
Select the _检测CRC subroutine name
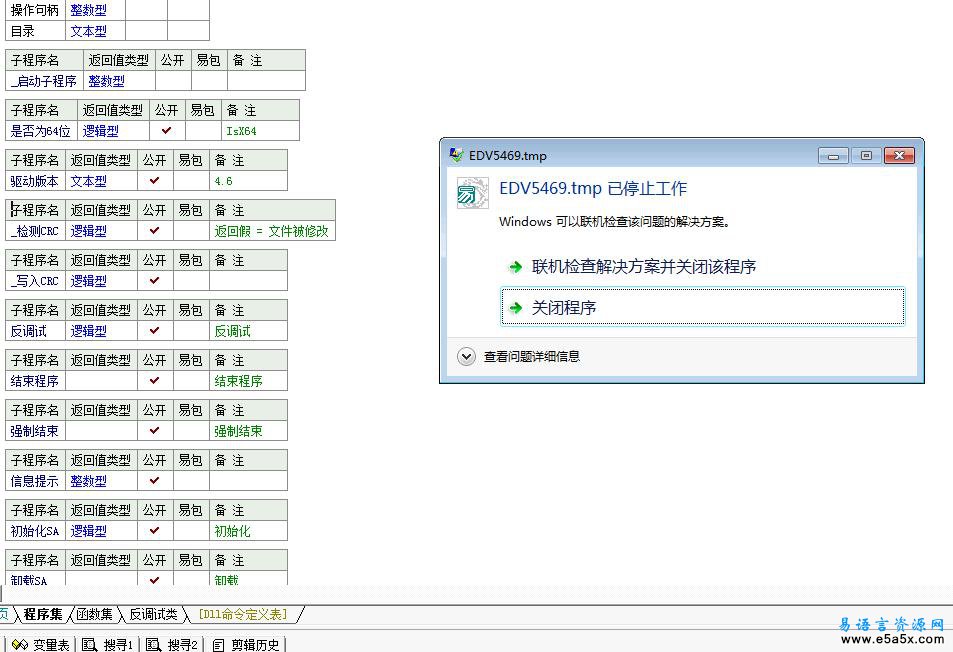pos(35,230)
